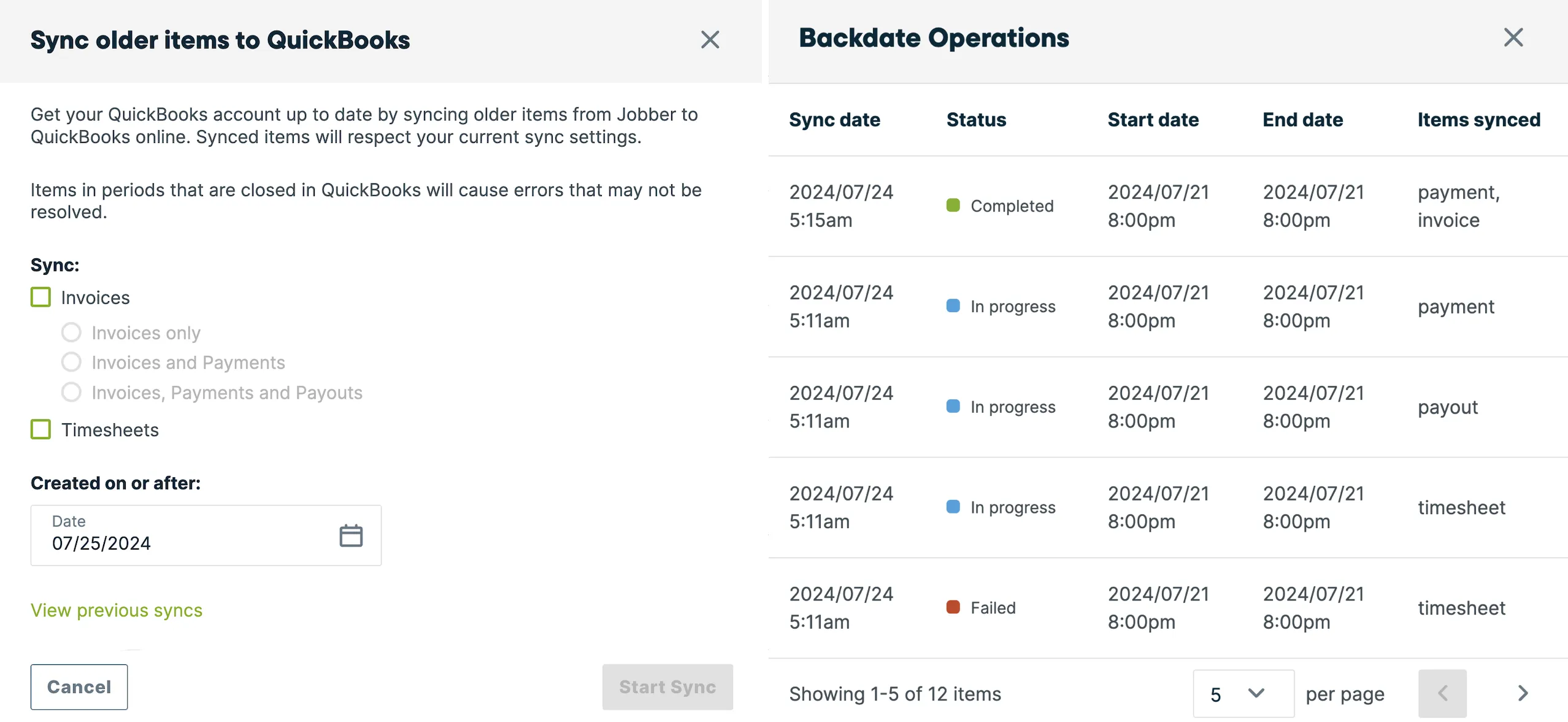The height and width of the screenshot is (722, 1568).
Task: Click the blue status dot in payout row
Action: [953, 406]
